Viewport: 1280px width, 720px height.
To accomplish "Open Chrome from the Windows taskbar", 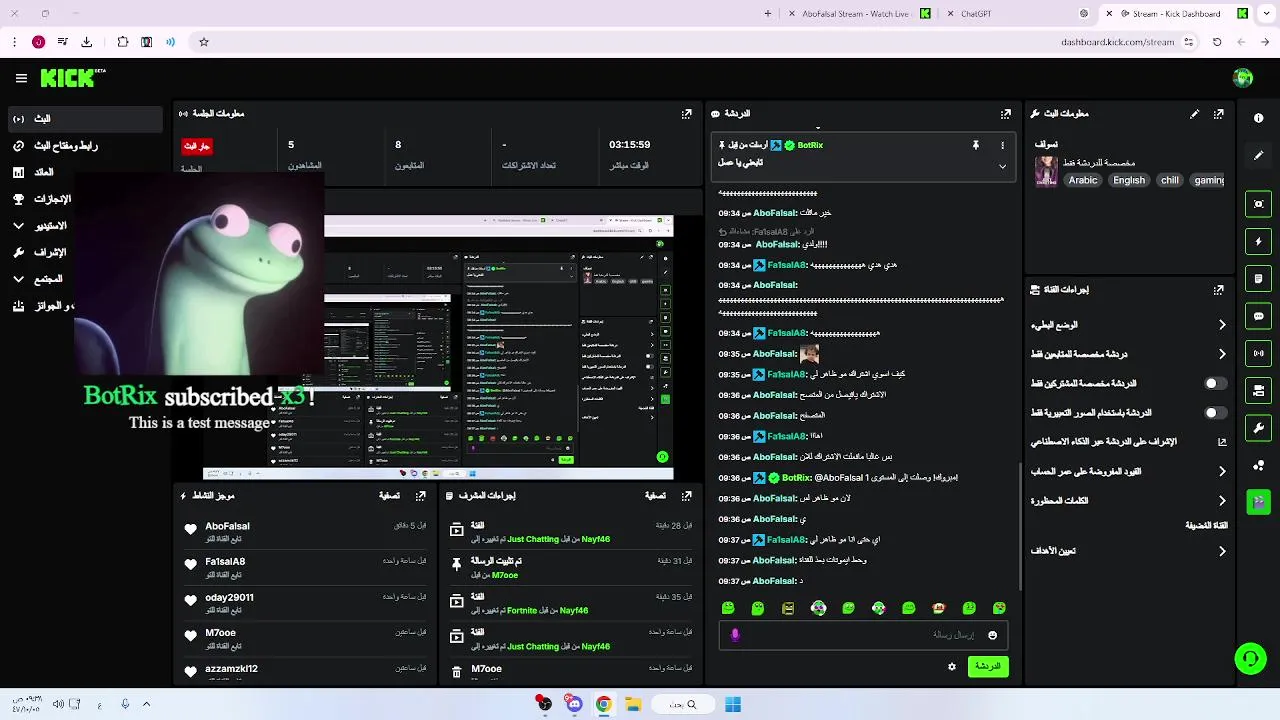I will coord(603,704).
